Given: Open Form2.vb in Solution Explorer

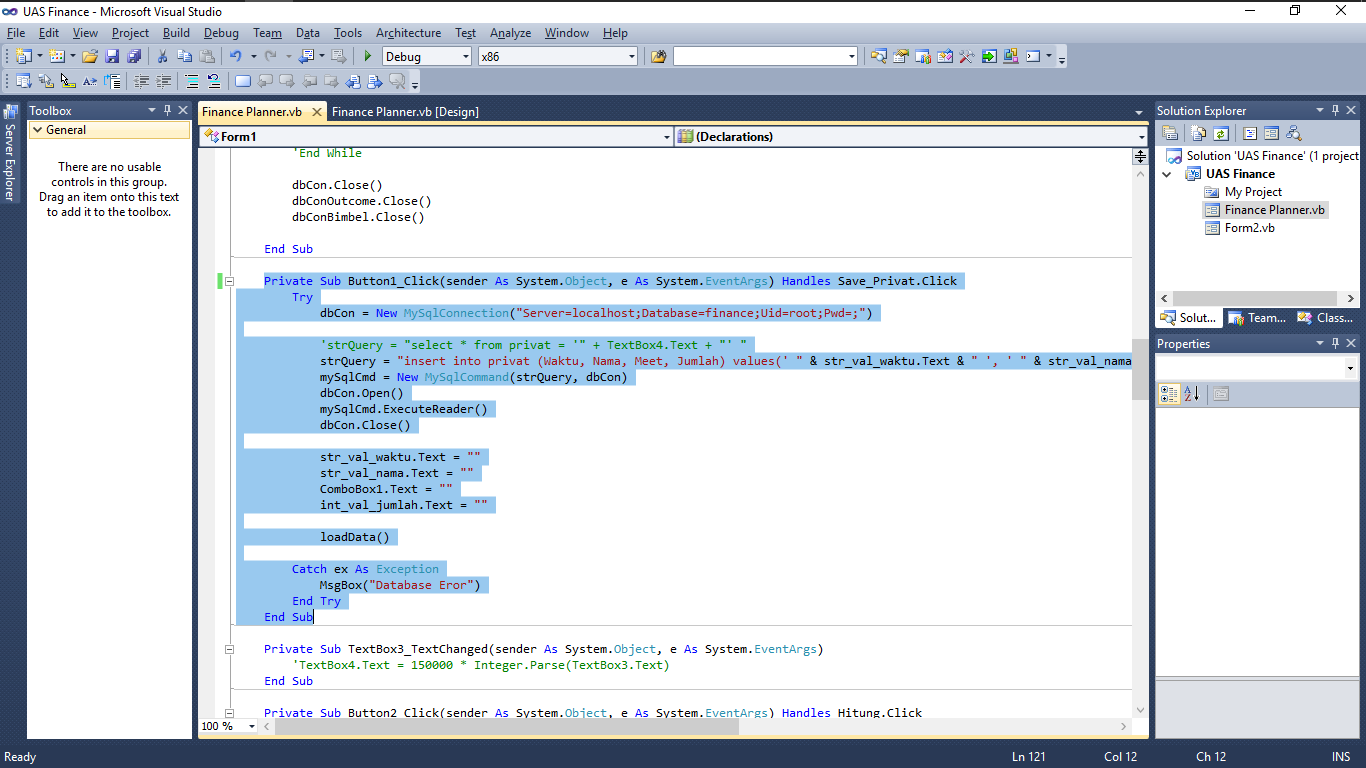Looking at the screenshot, I should point(1249,228).
